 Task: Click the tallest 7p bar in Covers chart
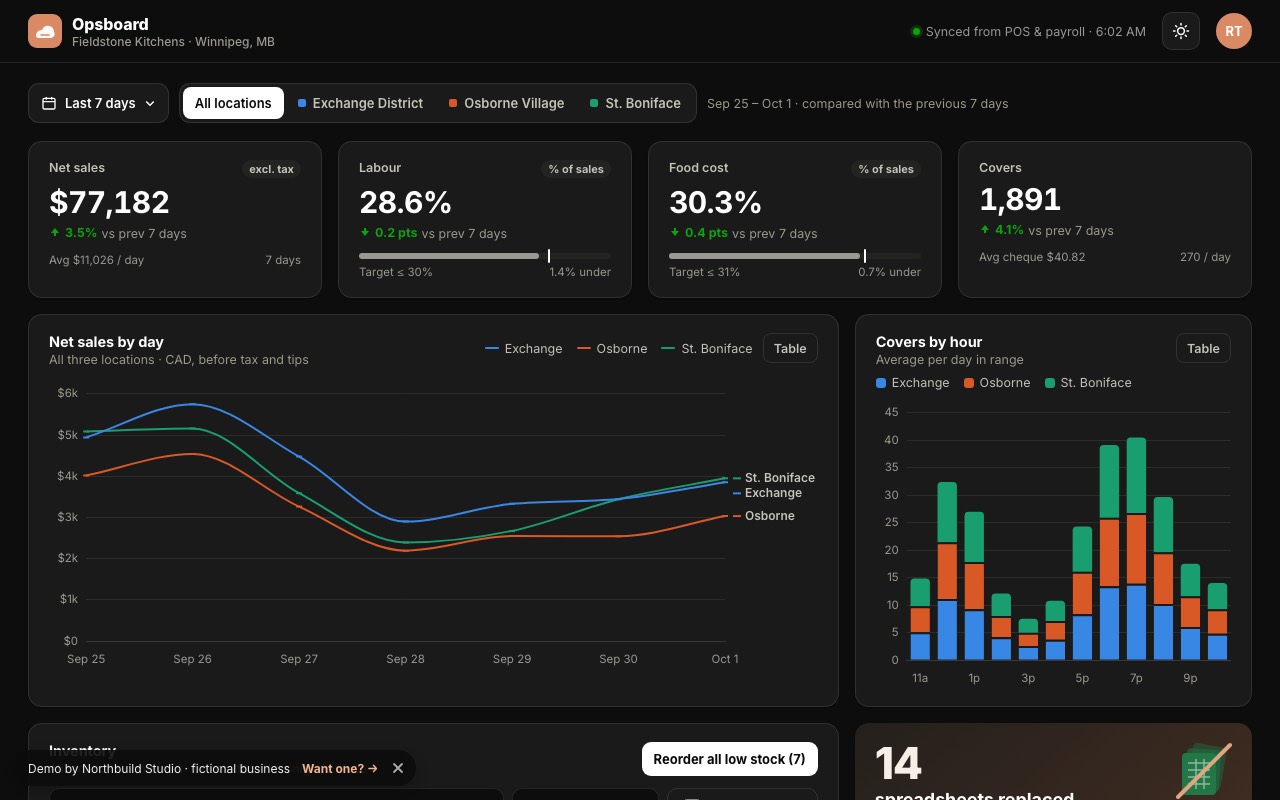[x=1136, y=549]
